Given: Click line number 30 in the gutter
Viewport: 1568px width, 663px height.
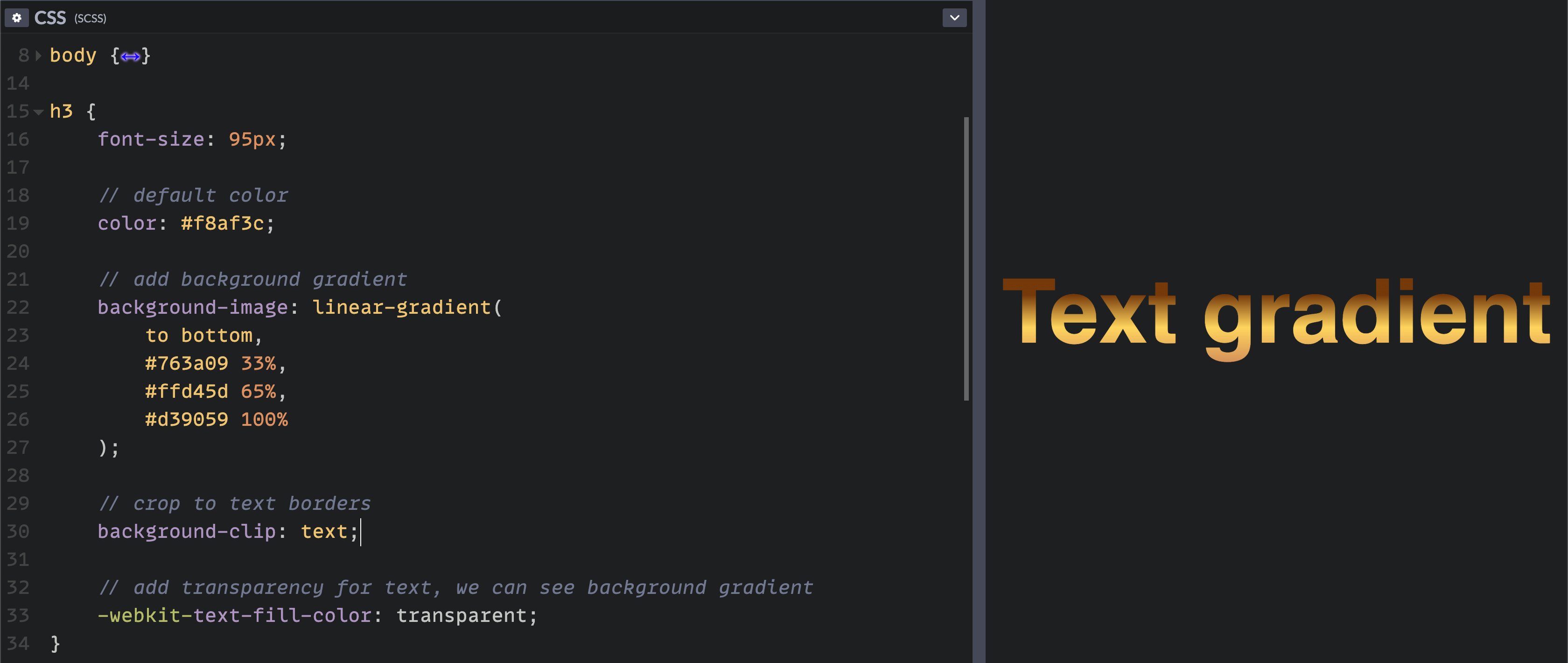Looking at the screenshot, I should [x=18, y=531].
